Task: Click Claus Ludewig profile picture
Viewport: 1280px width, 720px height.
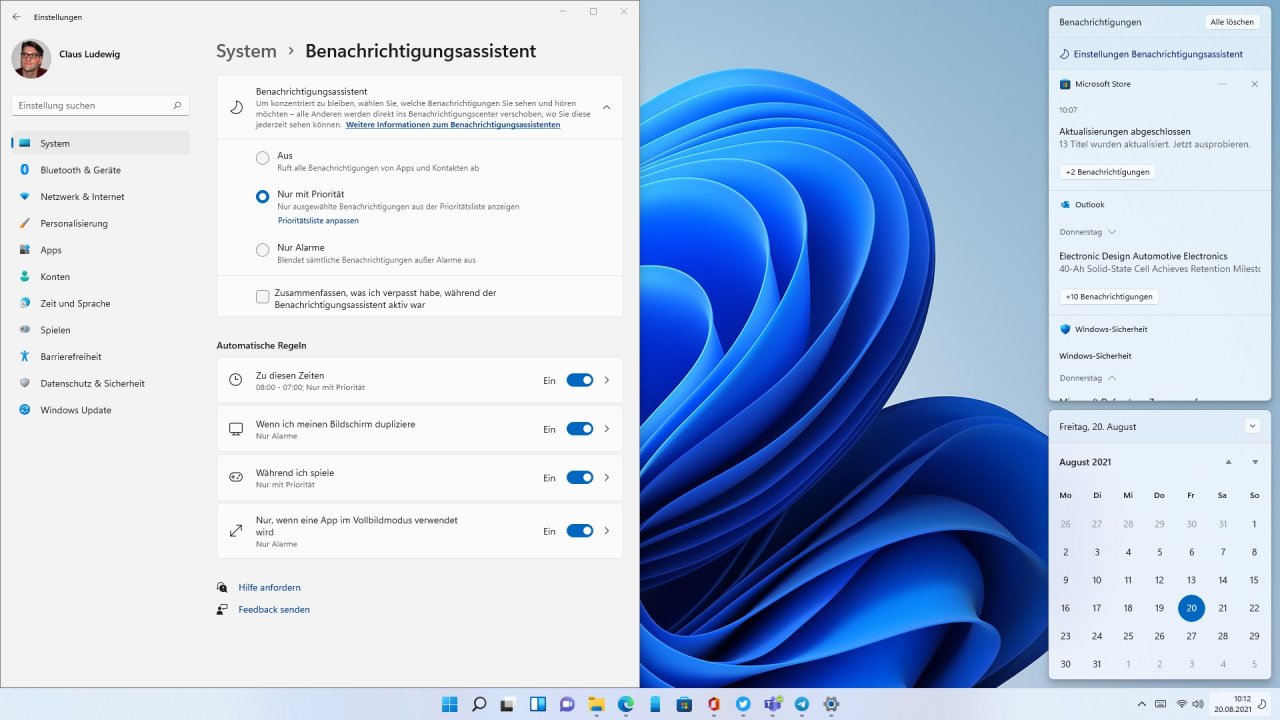Action: 31,58
